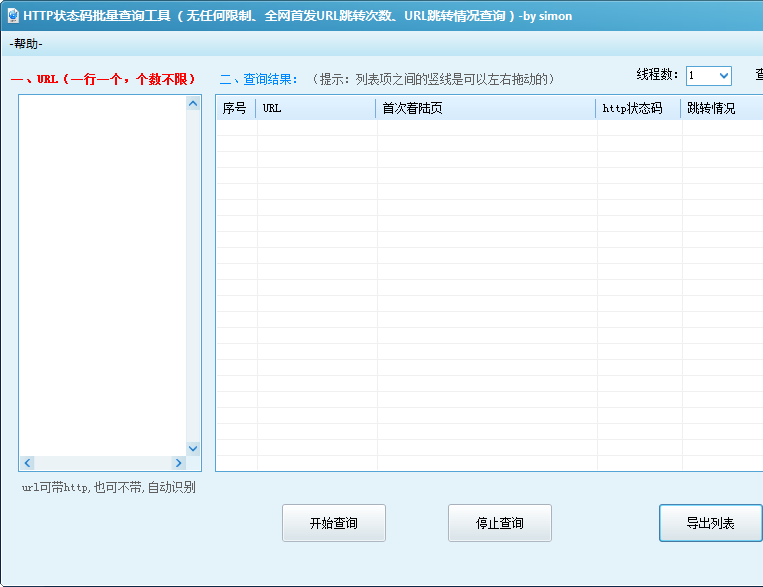The height and width of the screenshot is (587, 763).
Task: Click the URL box scroll right arrow
Action: [179, 463]
